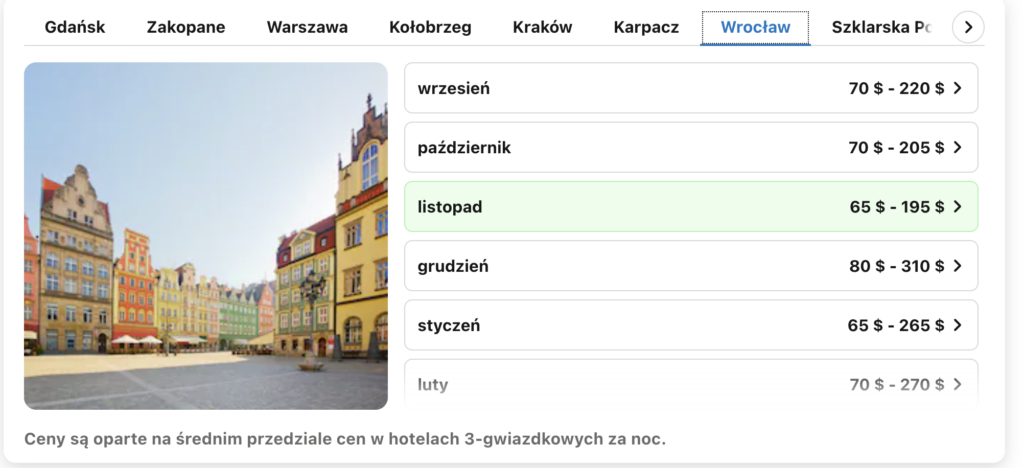This screenshot has width=1024, height=468.
Task: Select the październik 70 $ - 205 $ price
Action: coord(895,148)
